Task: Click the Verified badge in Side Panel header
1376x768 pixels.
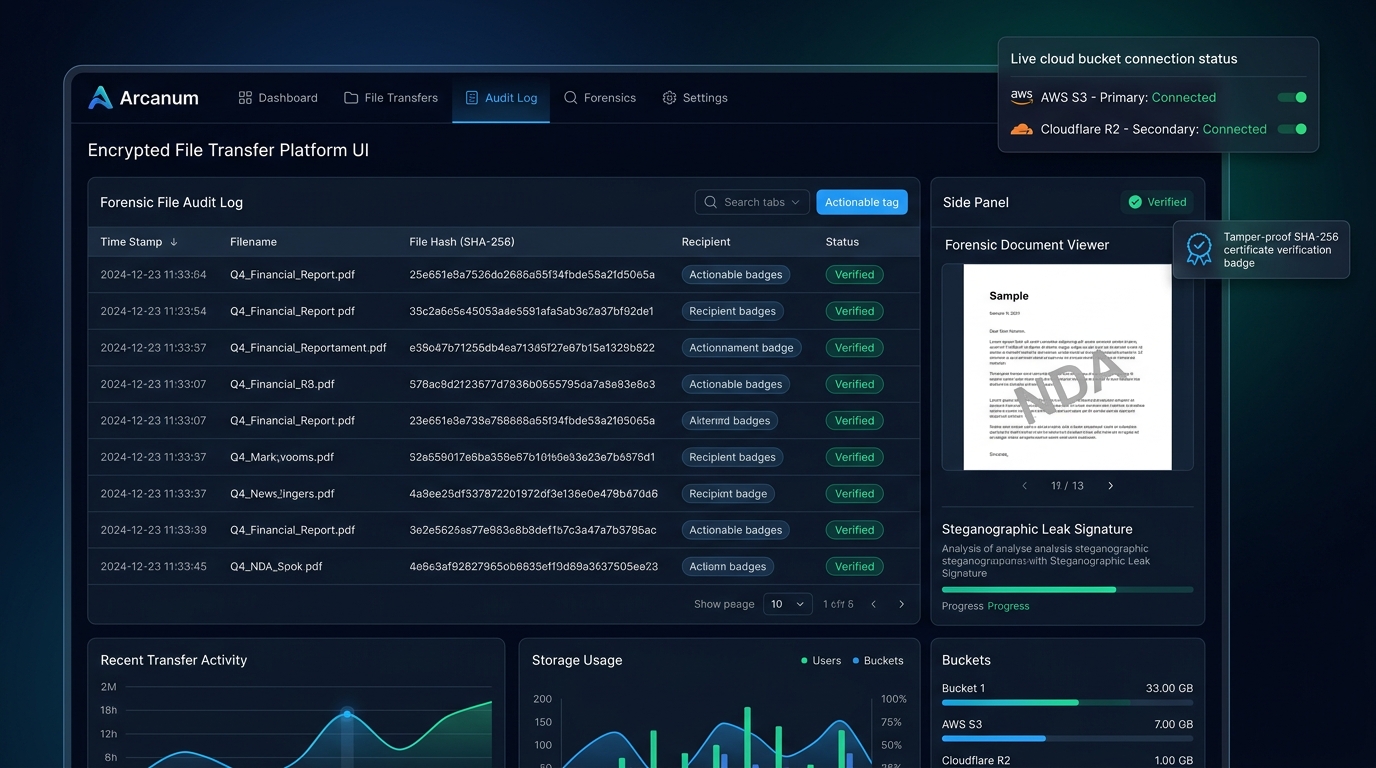Action: tap(1157, 202)
